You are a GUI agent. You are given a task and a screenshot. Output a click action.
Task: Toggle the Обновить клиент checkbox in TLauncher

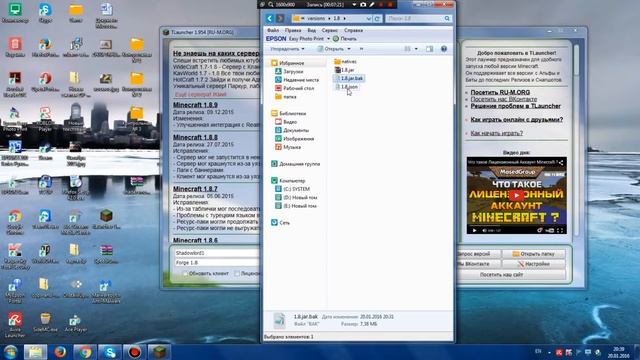(x=186, y=273)
